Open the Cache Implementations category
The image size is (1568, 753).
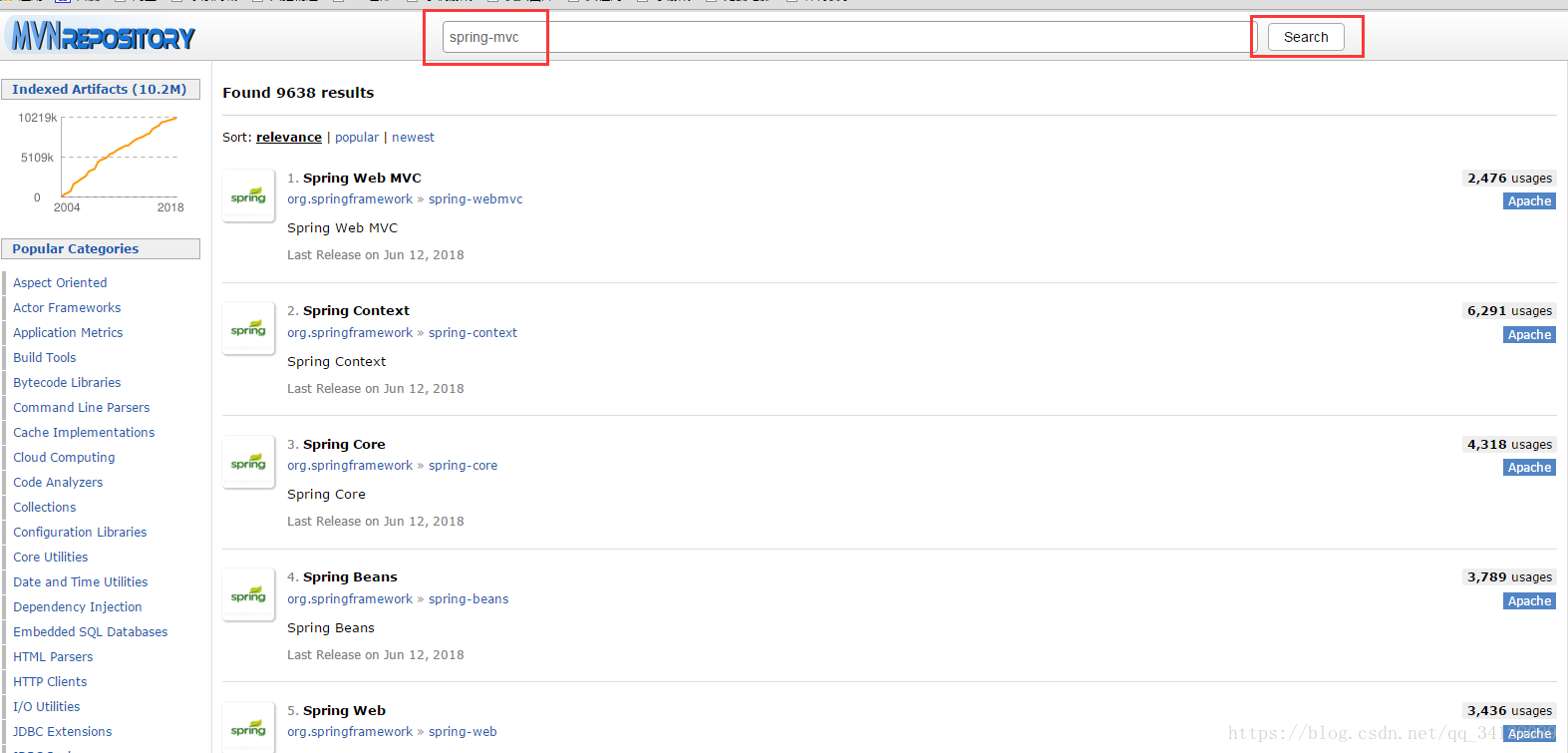tap(84, 433)
